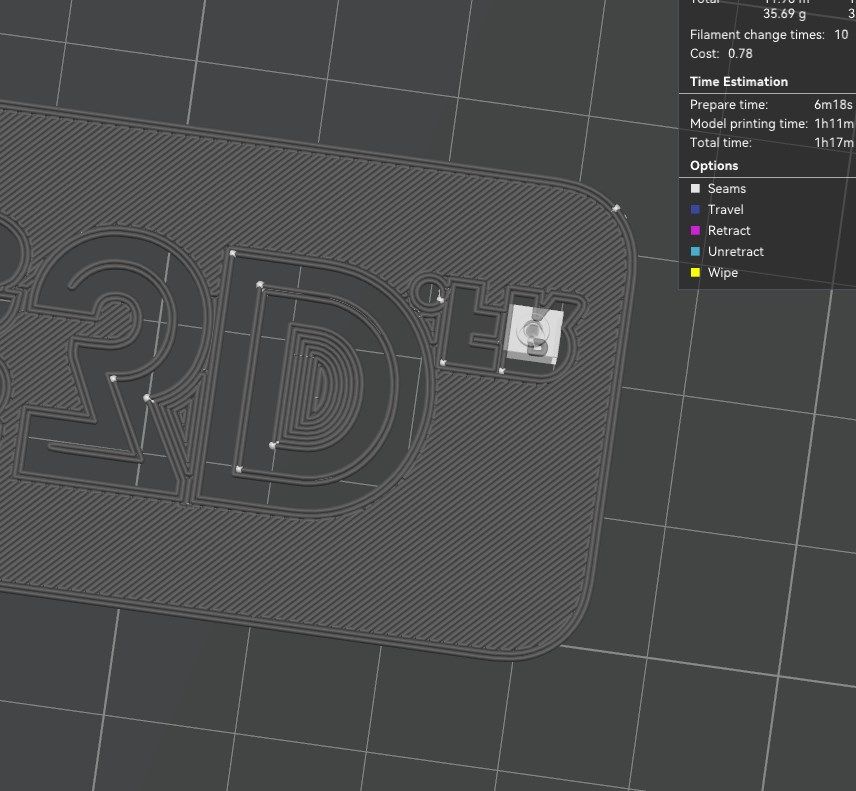Image resolution: width=856 pixels, height=791 pixels.
Task: Click the seam marker at the plate's corner
Action: 616,209
